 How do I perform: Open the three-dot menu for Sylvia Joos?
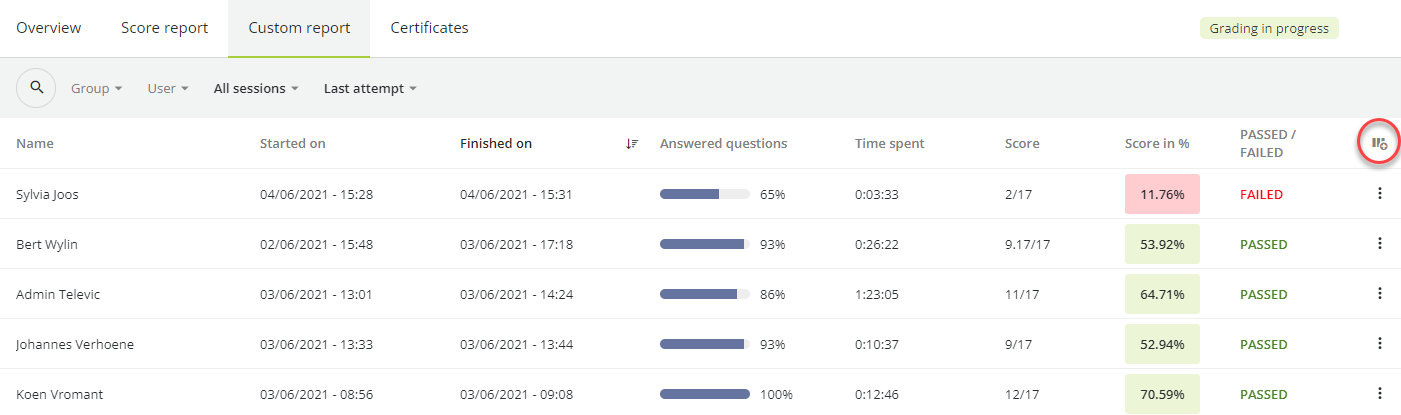click(x=1380, y=194)
